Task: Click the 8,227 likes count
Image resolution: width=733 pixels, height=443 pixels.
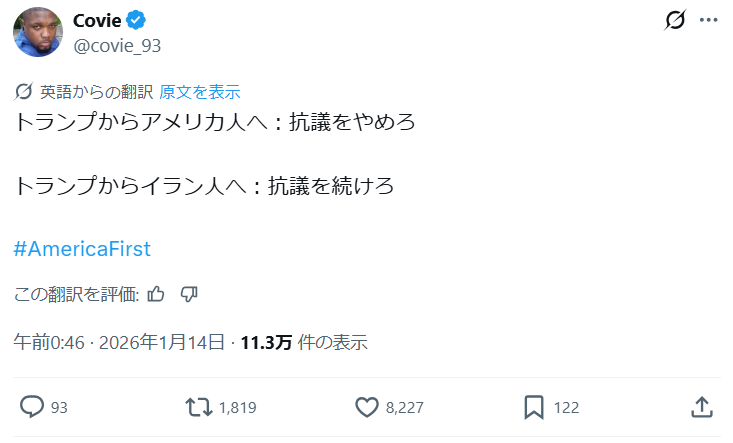Action: [x=405, y=407]
